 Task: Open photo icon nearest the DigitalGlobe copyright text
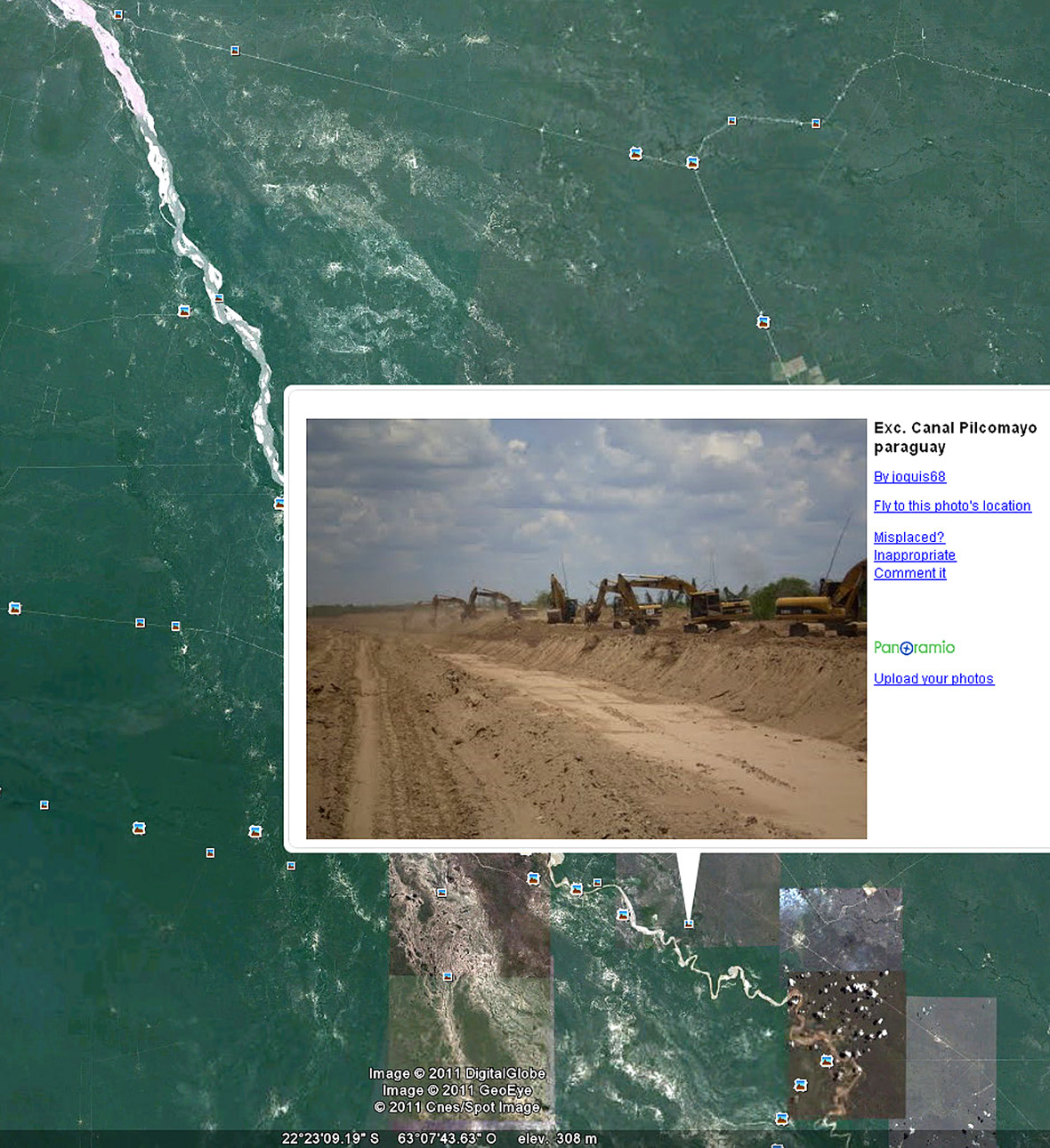[448, 977]
